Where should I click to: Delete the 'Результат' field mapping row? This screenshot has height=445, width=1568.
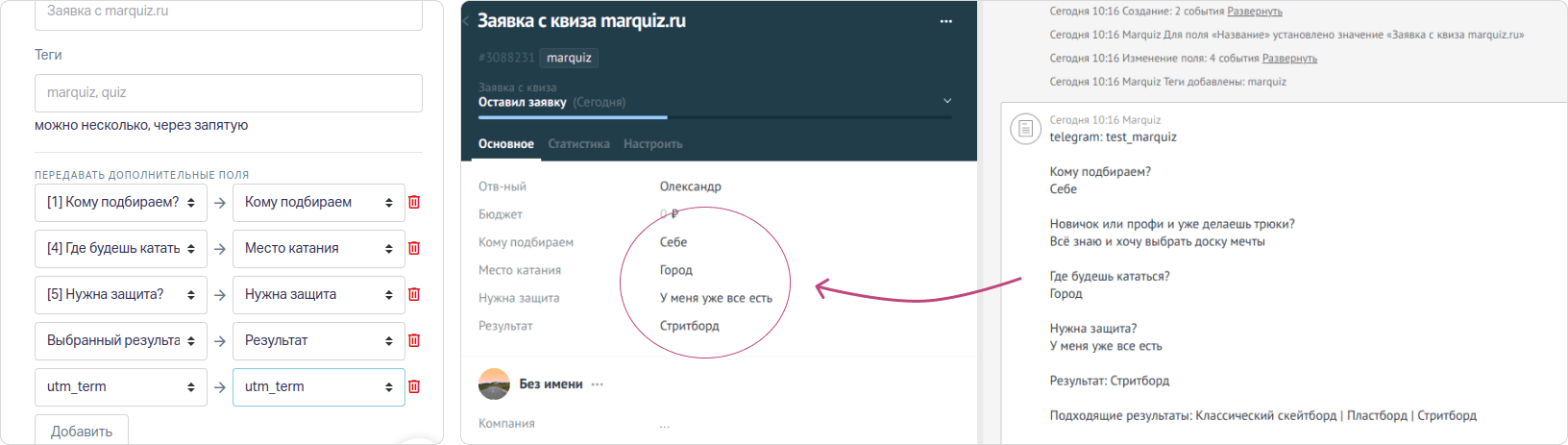414,340
